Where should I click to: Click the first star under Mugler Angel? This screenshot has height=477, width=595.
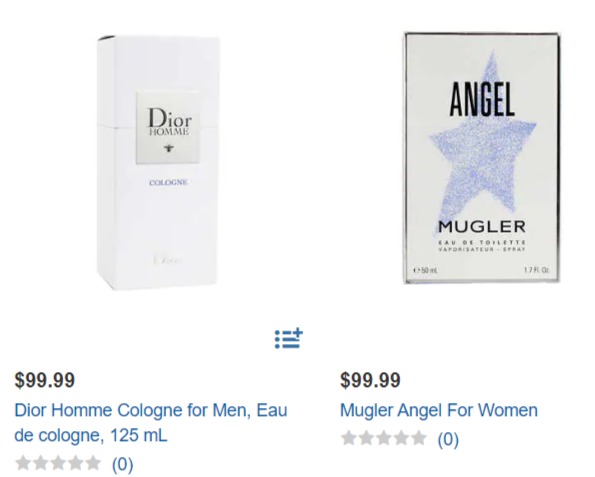click(349, 438)
